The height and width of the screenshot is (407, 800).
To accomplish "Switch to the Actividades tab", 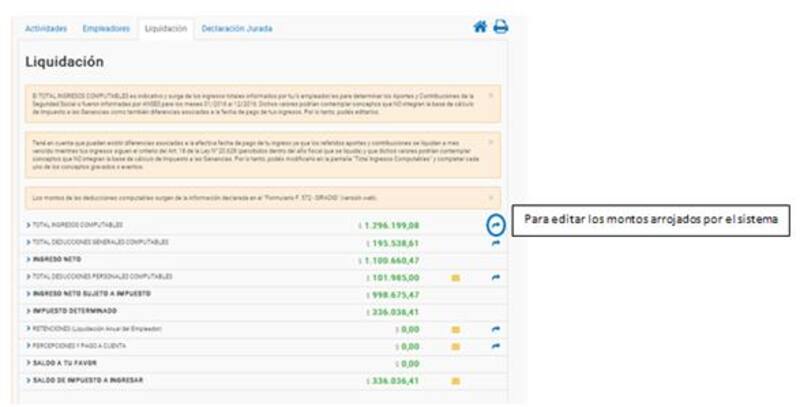I will (45, 29).
